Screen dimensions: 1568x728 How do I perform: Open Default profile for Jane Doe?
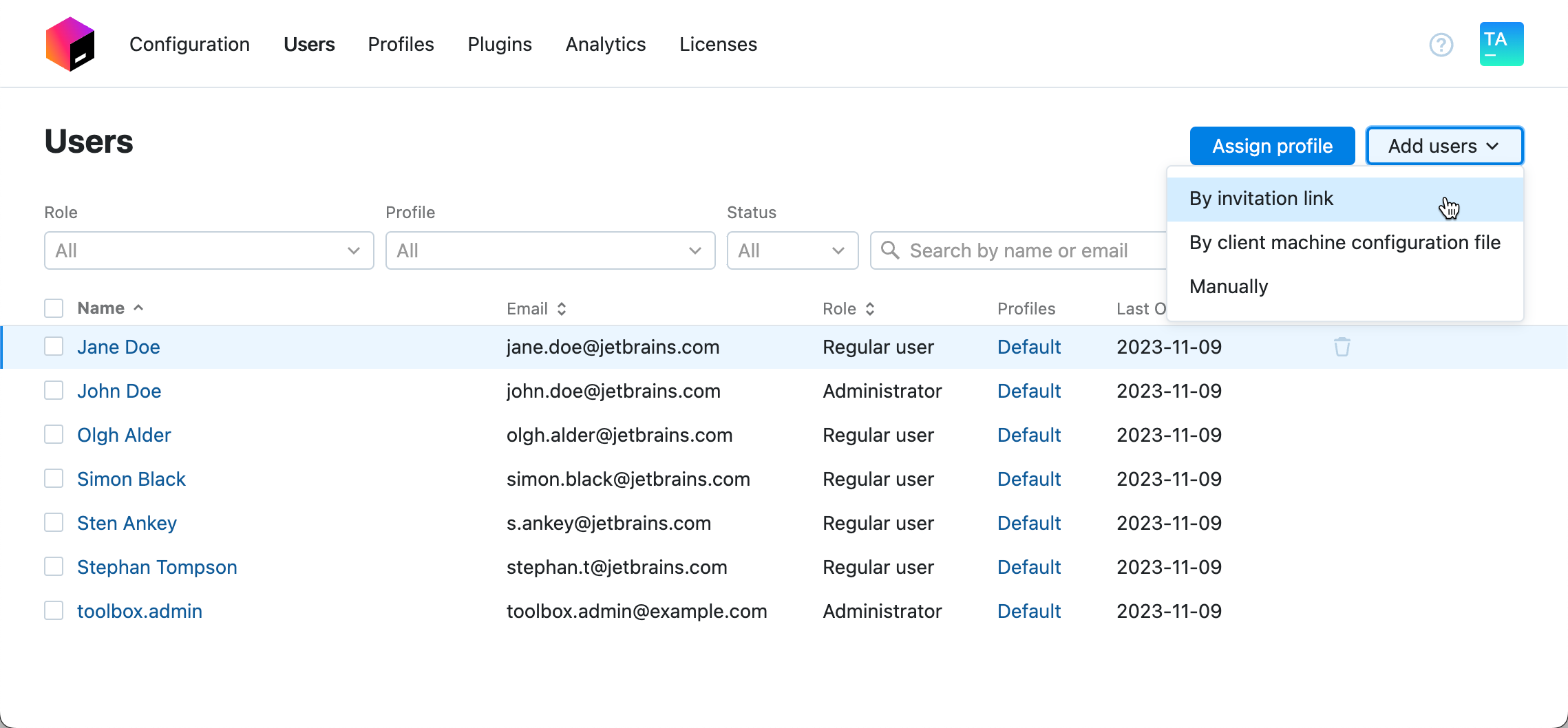pos(1029,347)
